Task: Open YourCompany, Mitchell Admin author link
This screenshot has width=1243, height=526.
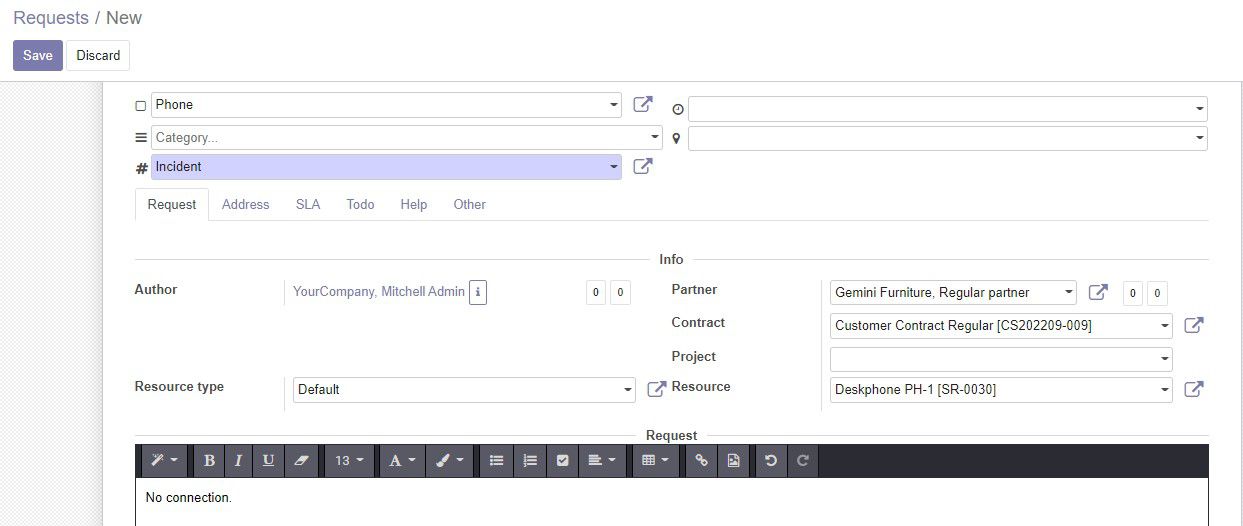Action: coord(379,292)
